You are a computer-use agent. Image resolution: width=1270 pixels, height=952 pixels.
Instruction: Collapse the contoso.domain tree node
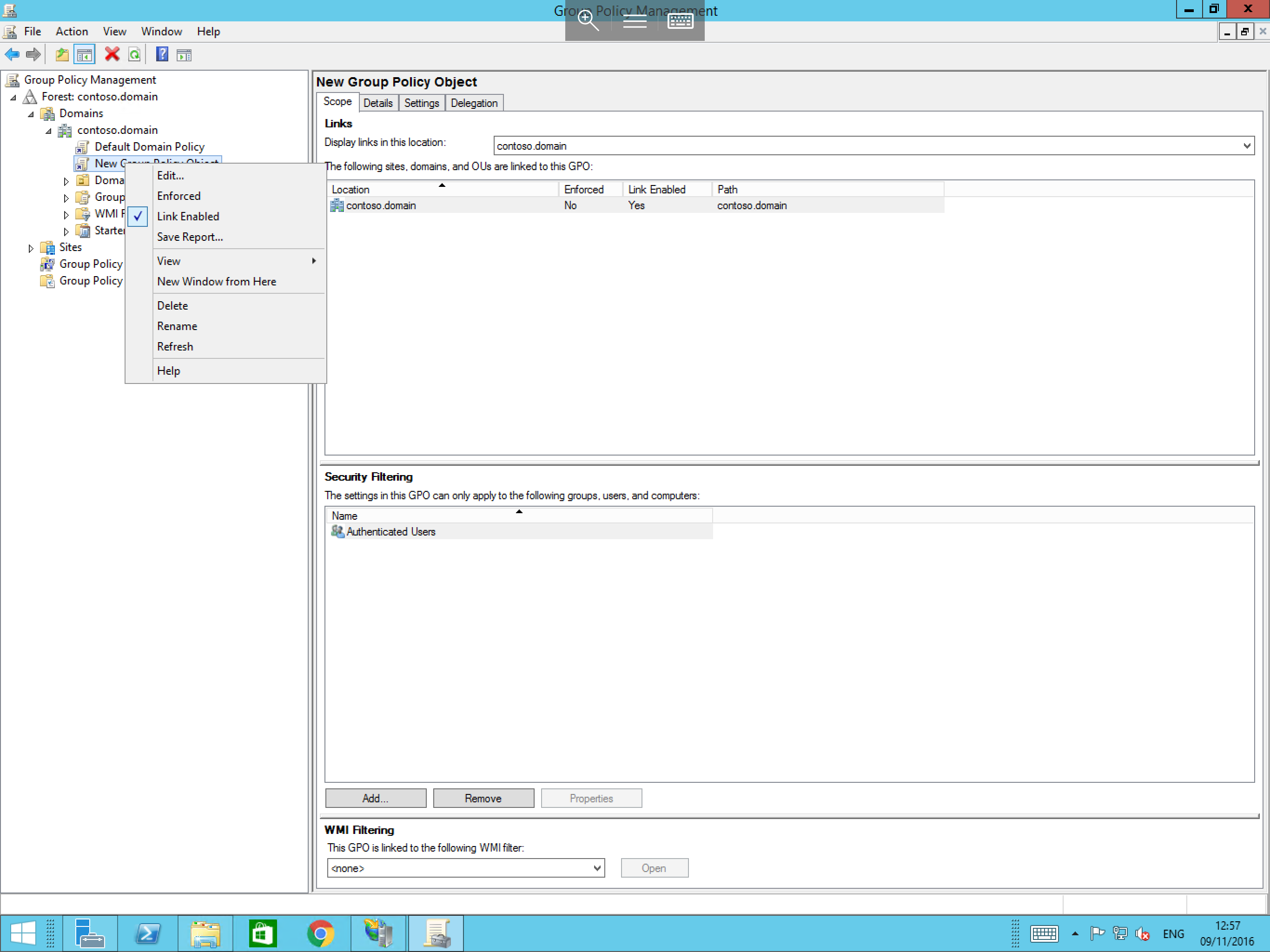48,131
